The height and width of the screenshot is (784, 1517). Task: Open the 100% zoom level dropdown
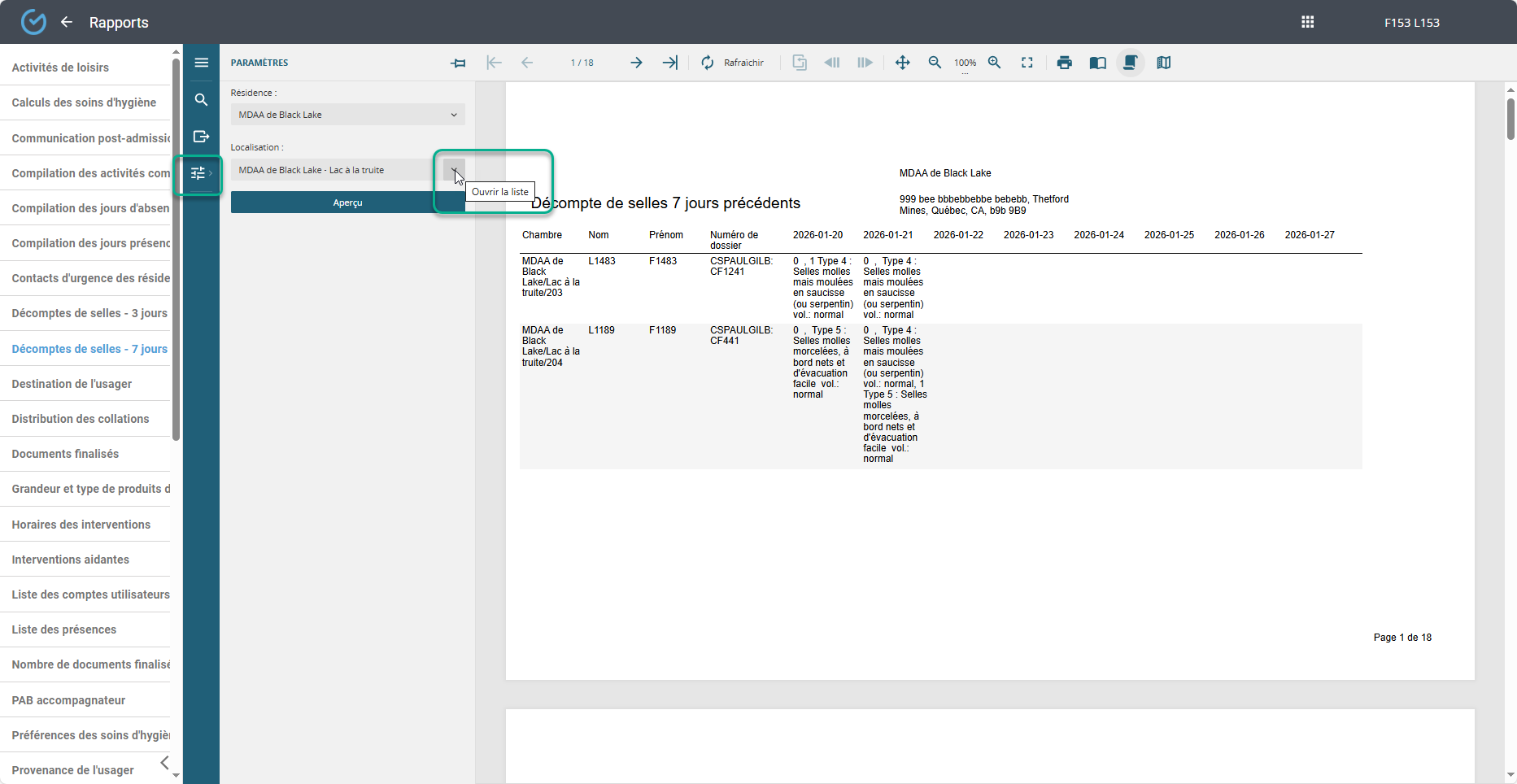tap(965, 63)
